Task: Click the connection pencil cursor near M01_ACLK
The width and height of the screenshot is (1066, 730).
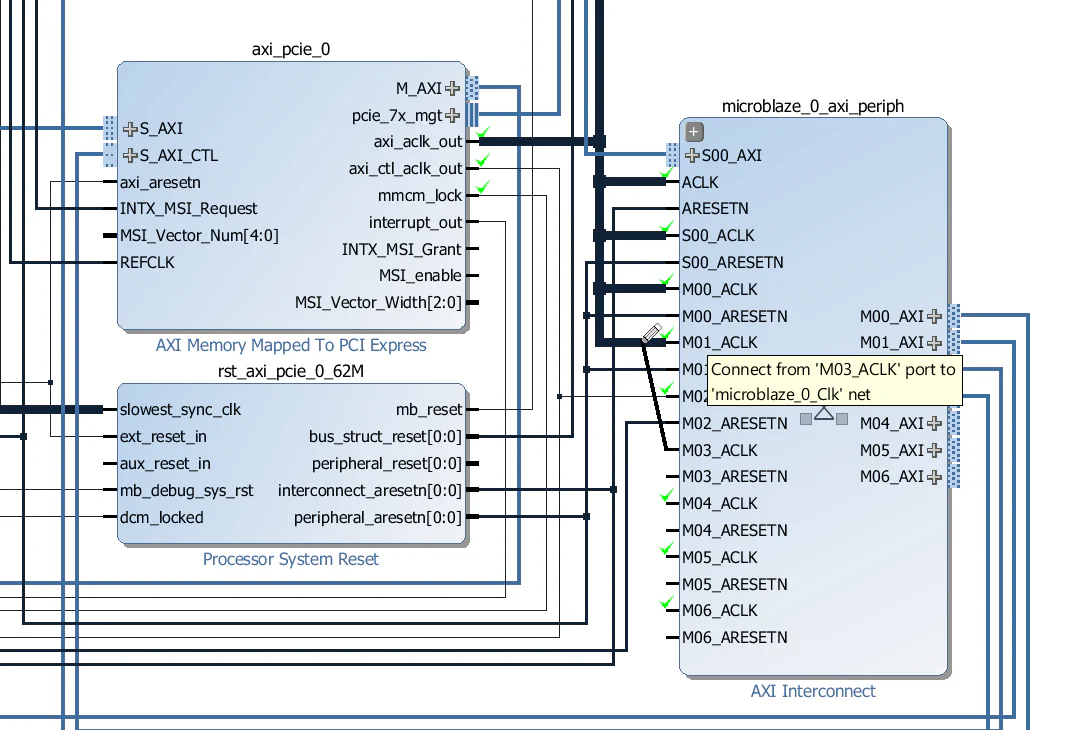Action: 651,333
